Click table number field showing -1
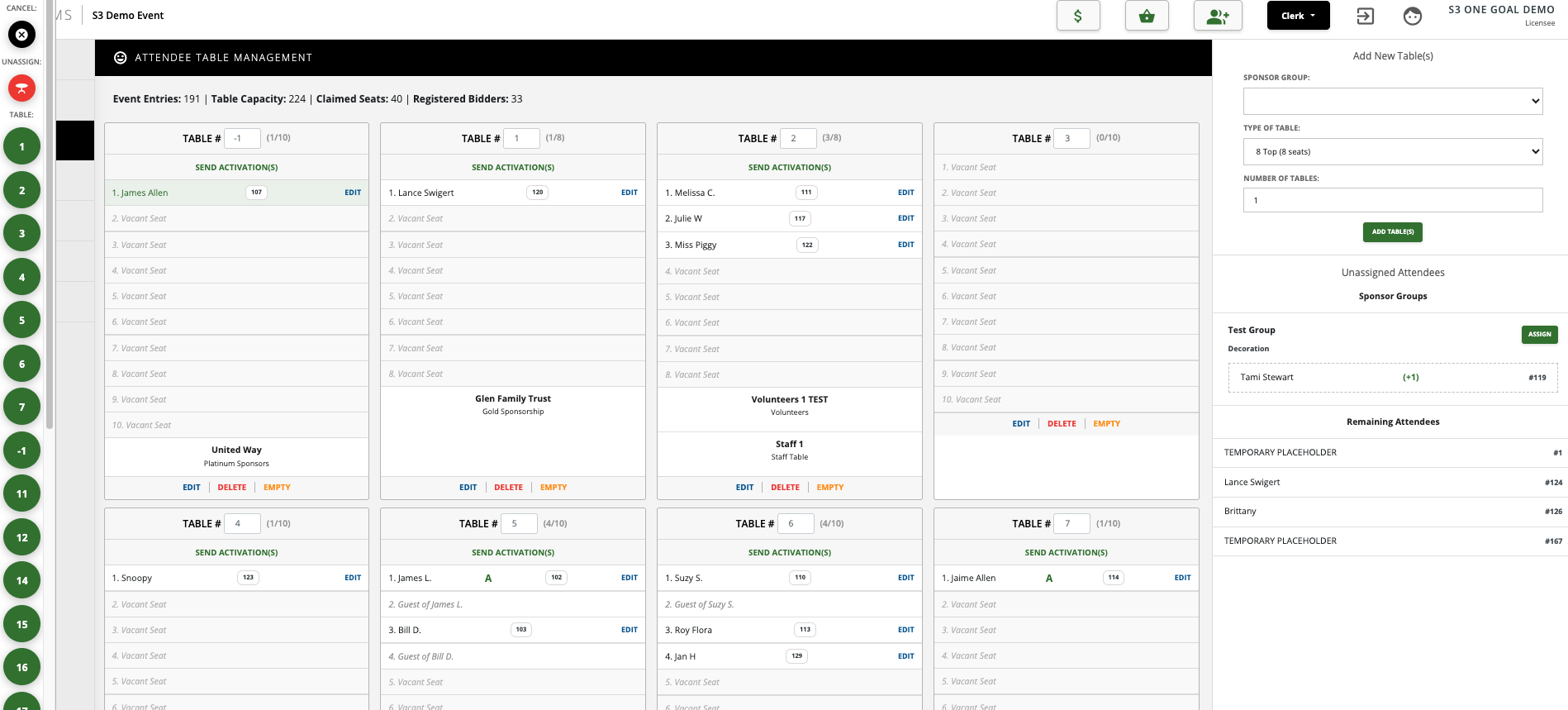The width and height of the screenshot is (1568, 710). (243, 138)
